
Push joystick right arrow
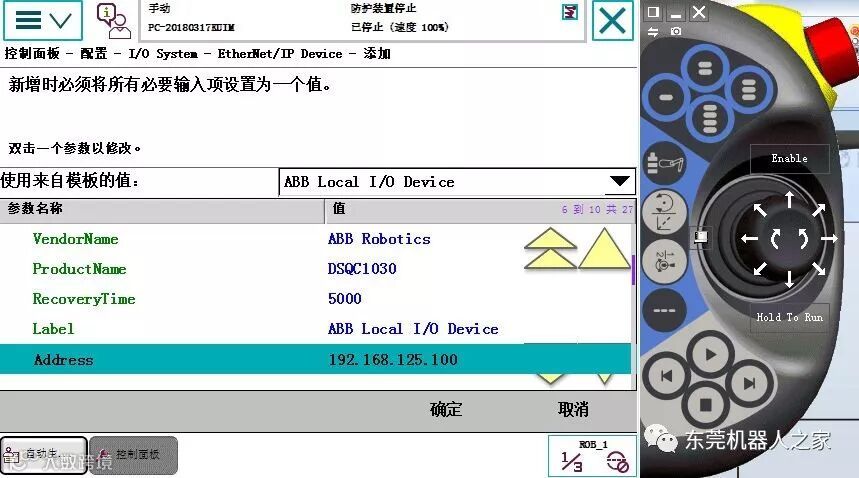click(829, 239)
